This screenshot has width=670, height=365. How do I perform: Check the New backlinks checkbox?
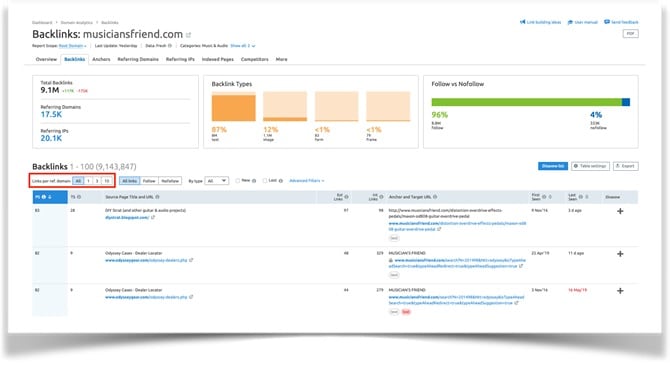coord(238,181)
